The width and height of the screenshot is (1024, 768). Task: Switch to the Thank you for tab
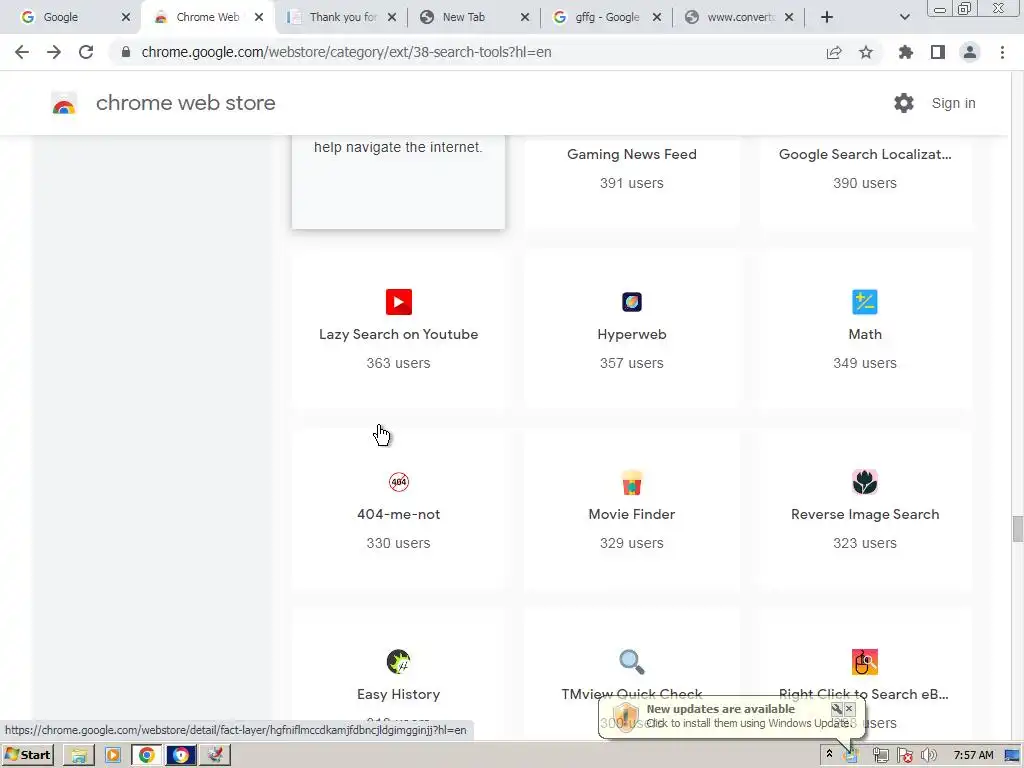point(342,17)
